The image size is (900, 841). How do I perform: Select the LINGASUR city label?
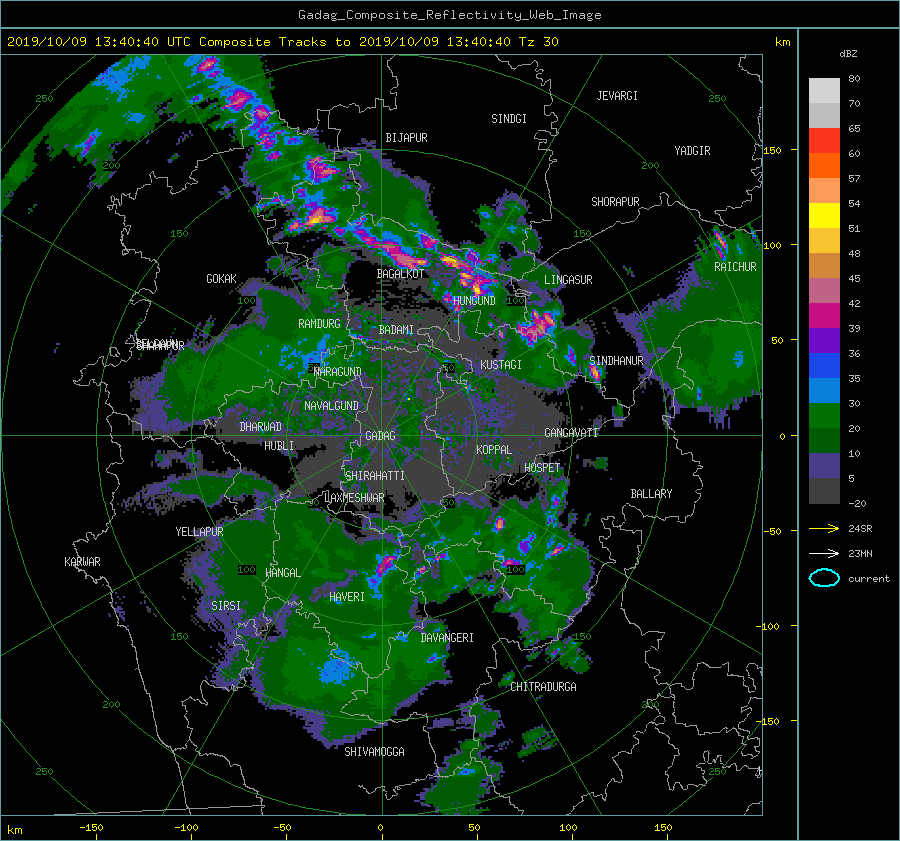click(568, 280)
